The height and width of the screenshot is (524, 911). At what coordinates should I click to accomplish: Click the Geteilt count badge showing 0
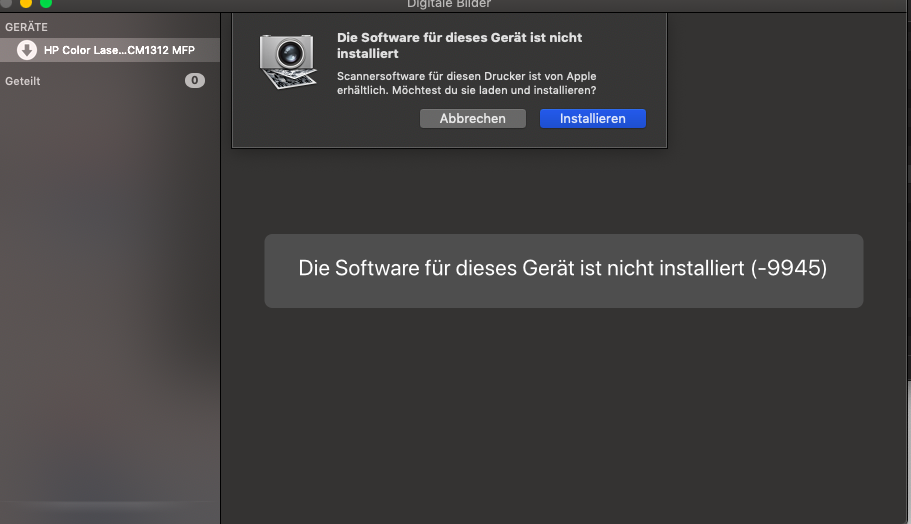coord(195,80)
